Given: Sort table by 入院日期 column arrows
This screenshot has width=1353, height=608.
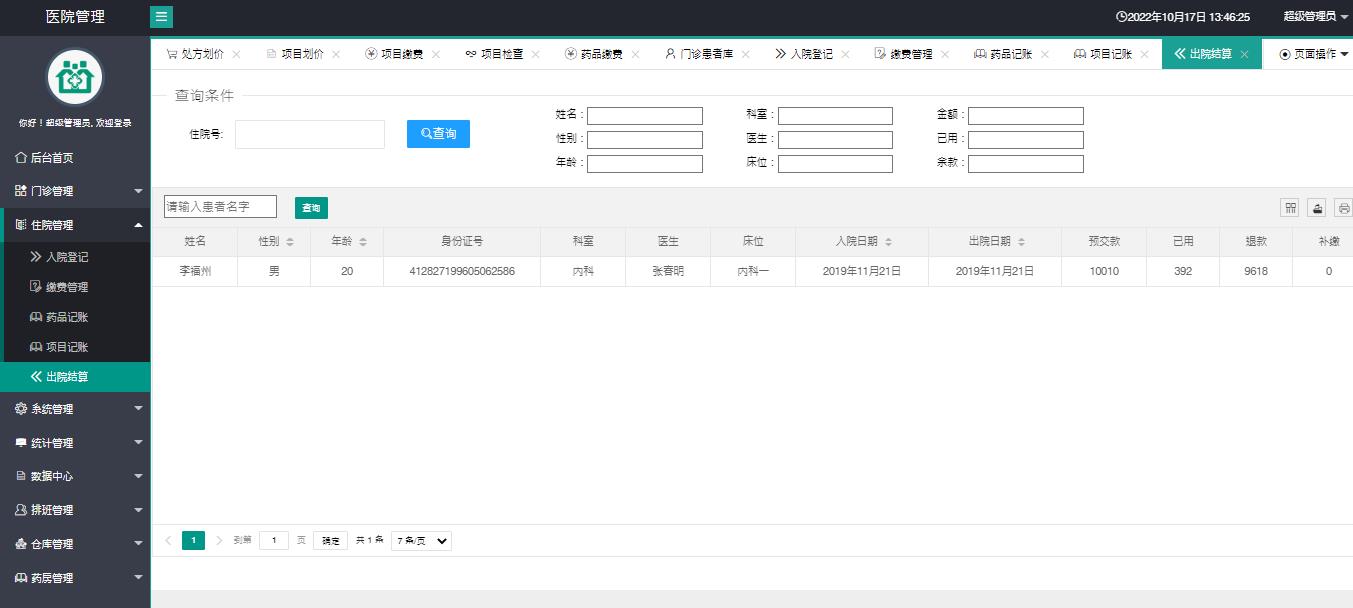Looking at the screenshot, I should 888,242.
